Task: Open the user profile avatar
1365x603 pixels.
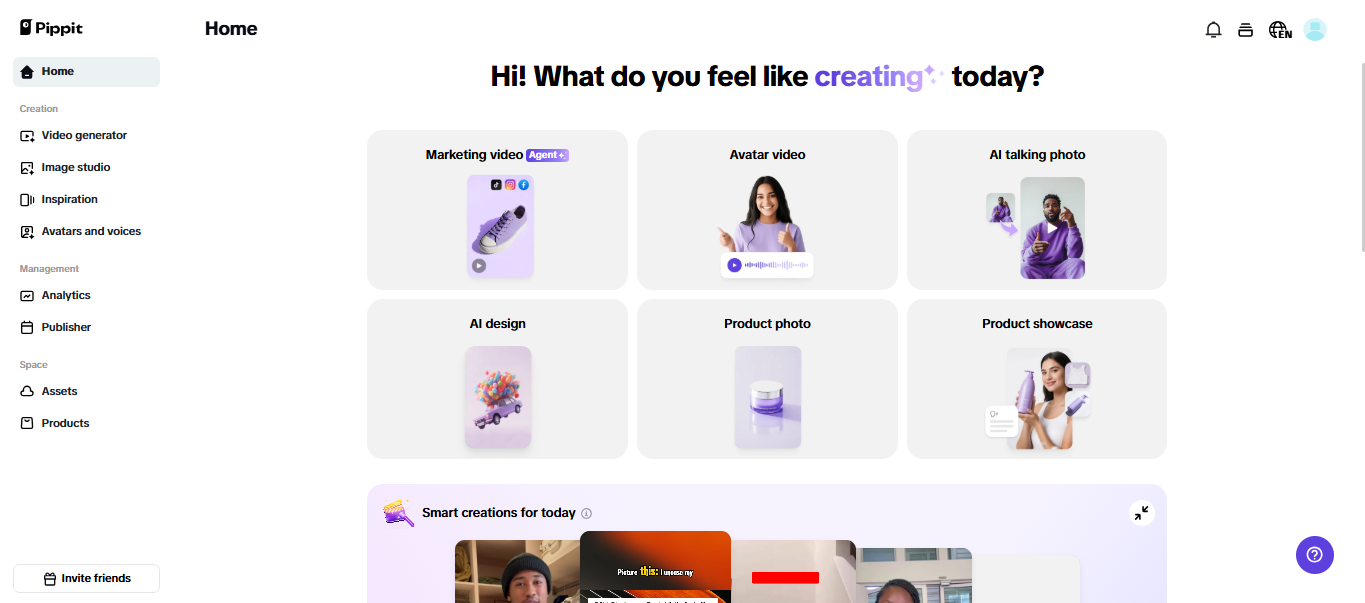Action: coord(1315,30)
